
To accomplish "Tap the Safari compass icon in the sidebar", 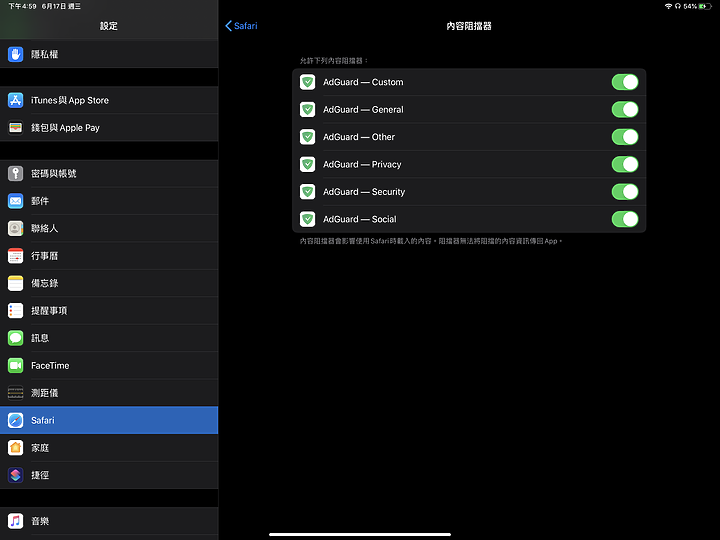I will [x=16, y=420].
